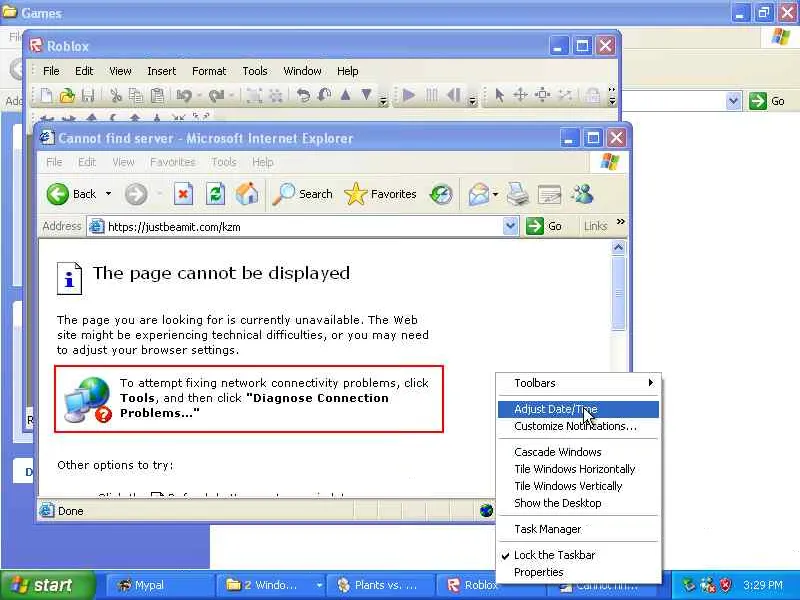800x600 pixels.
Task: Open the Mail icon dropdown arrow
Action: tap(495, 194)
